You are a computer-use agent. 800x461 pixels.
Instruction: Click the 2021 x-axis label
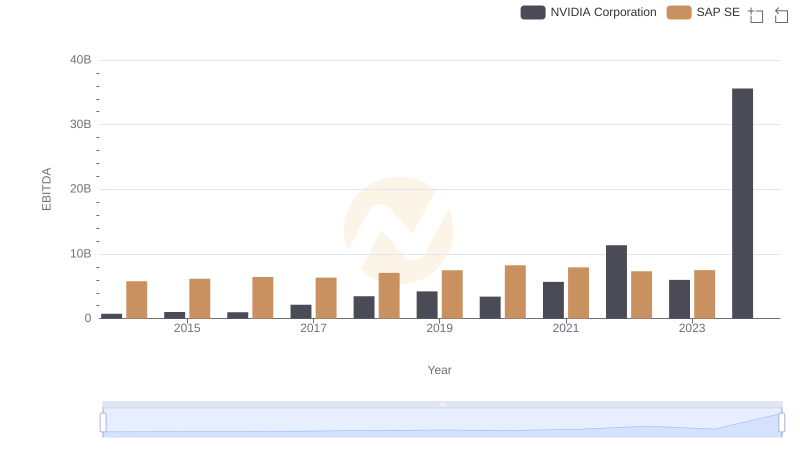click(x=566, y=328)
